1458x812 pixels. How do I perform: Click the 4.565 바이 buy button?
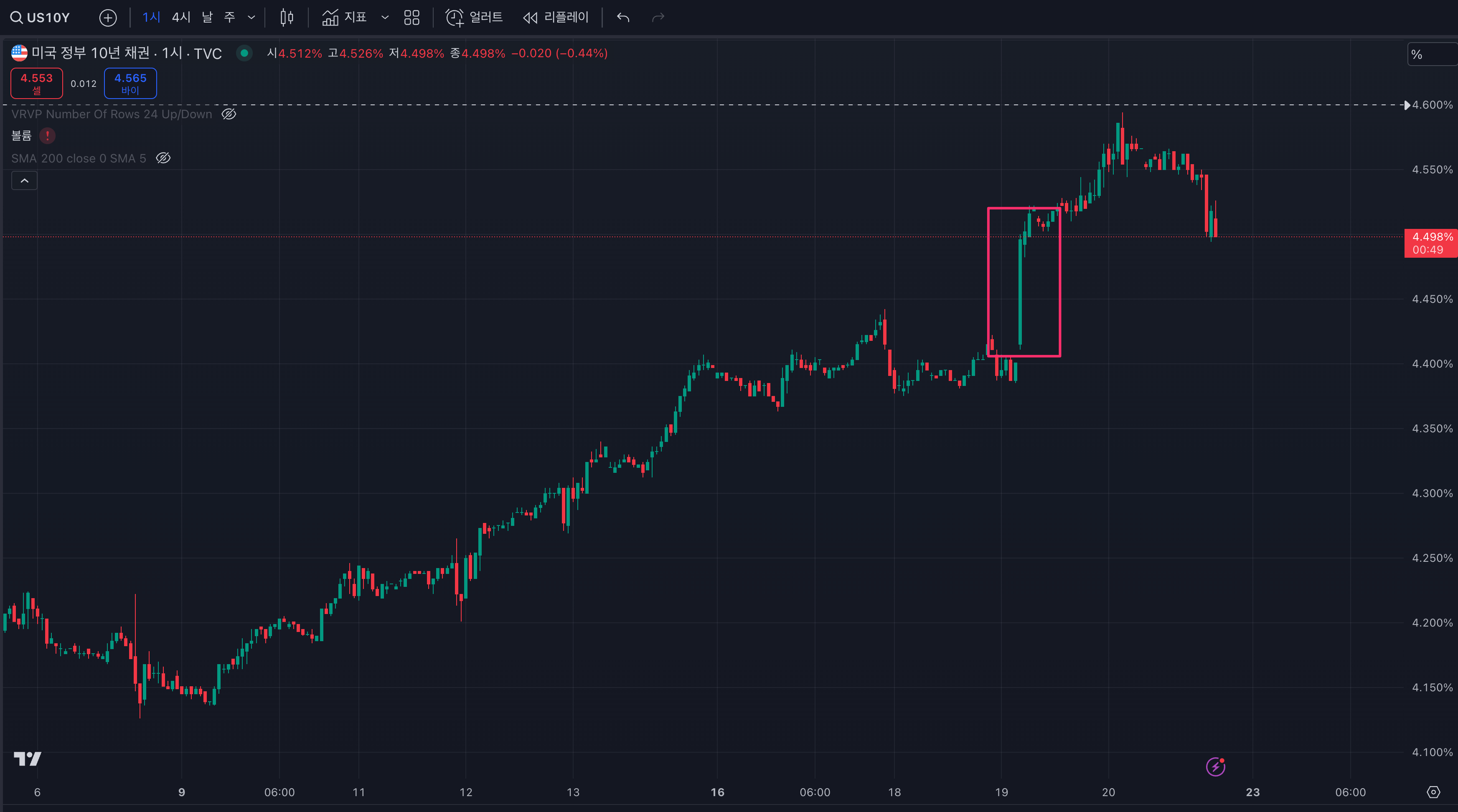tap(130, 83)
